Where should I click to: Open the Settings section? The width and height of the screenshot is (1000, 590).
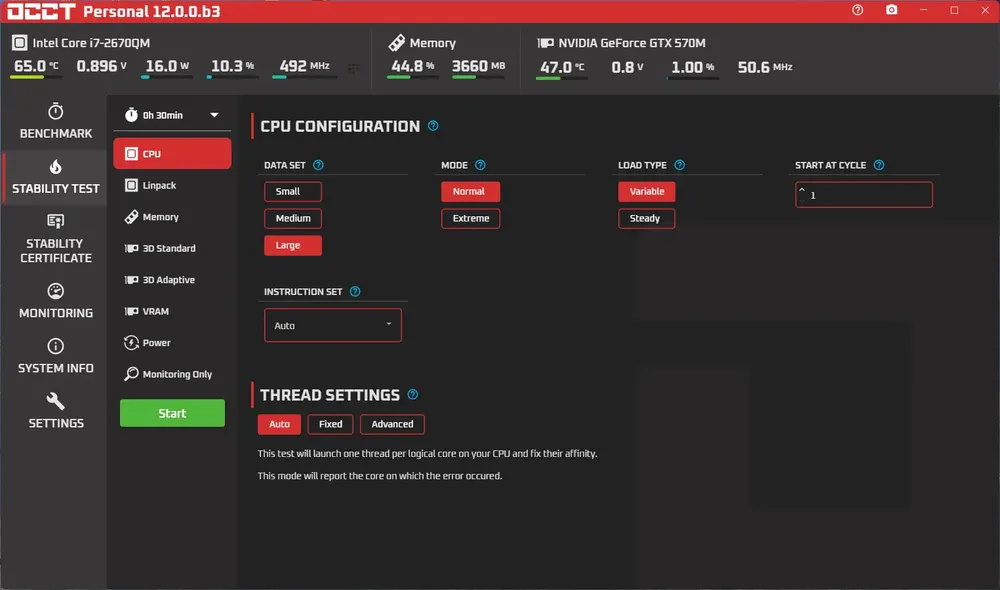(55, 411)
